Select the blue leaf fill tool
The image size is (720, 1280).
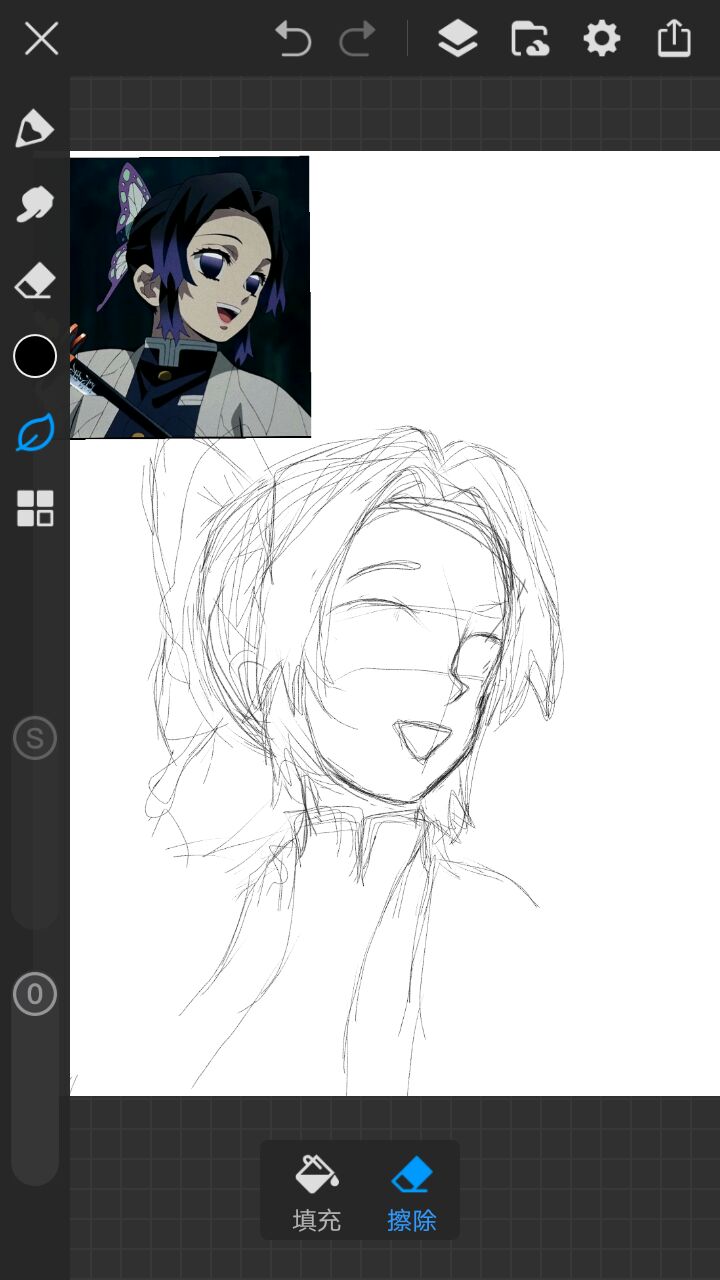pyautogui.click(x=34, y=433)
